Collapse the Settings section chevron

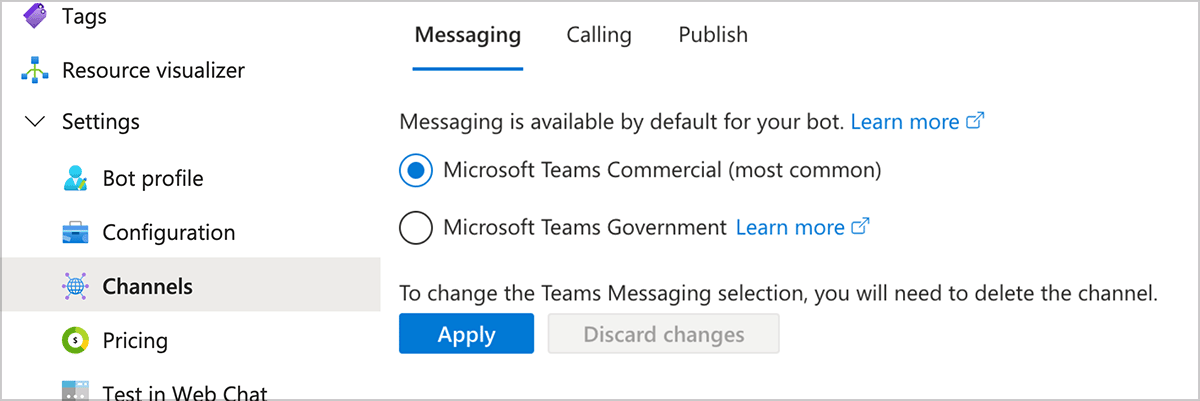click(x=35, y=122)
